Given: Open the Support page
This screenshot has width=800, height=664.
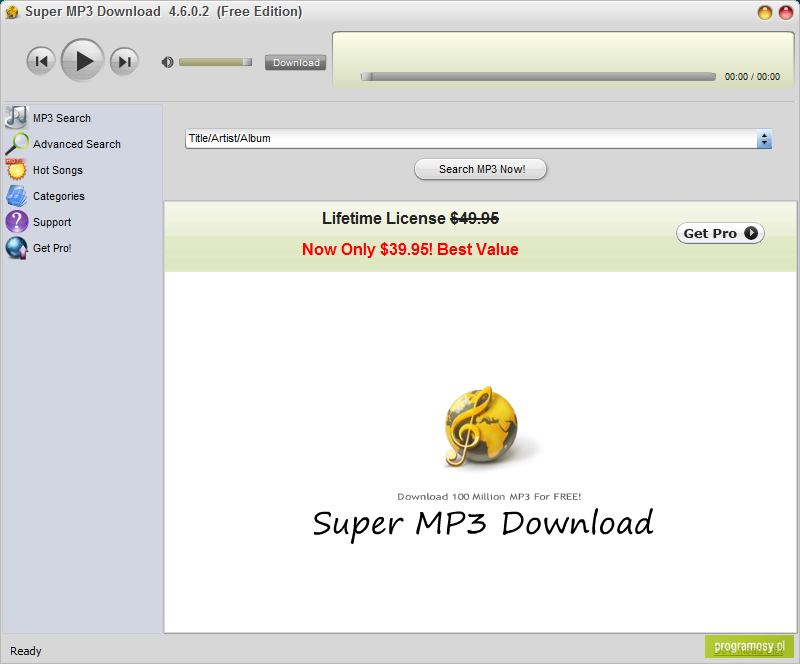Looking at the screenshot, I should 52,222.
